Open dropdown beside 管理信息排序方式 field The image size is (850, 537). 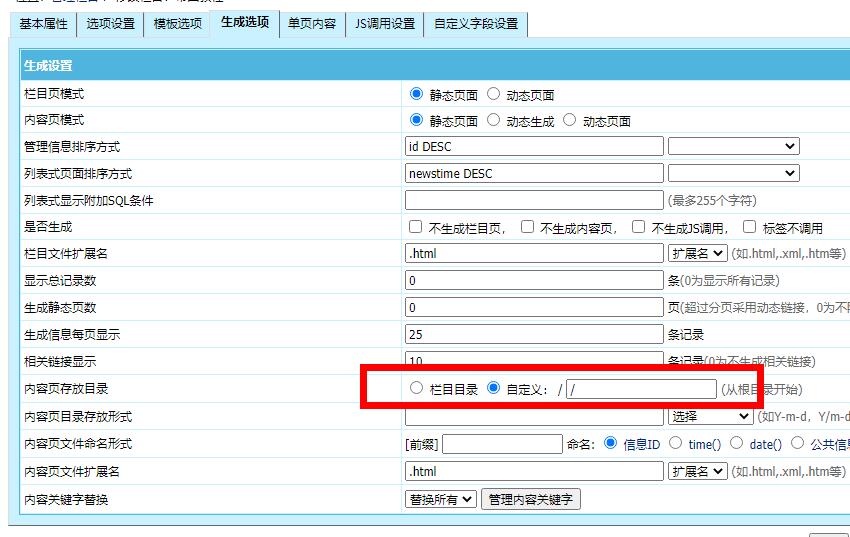click(733, 147)
